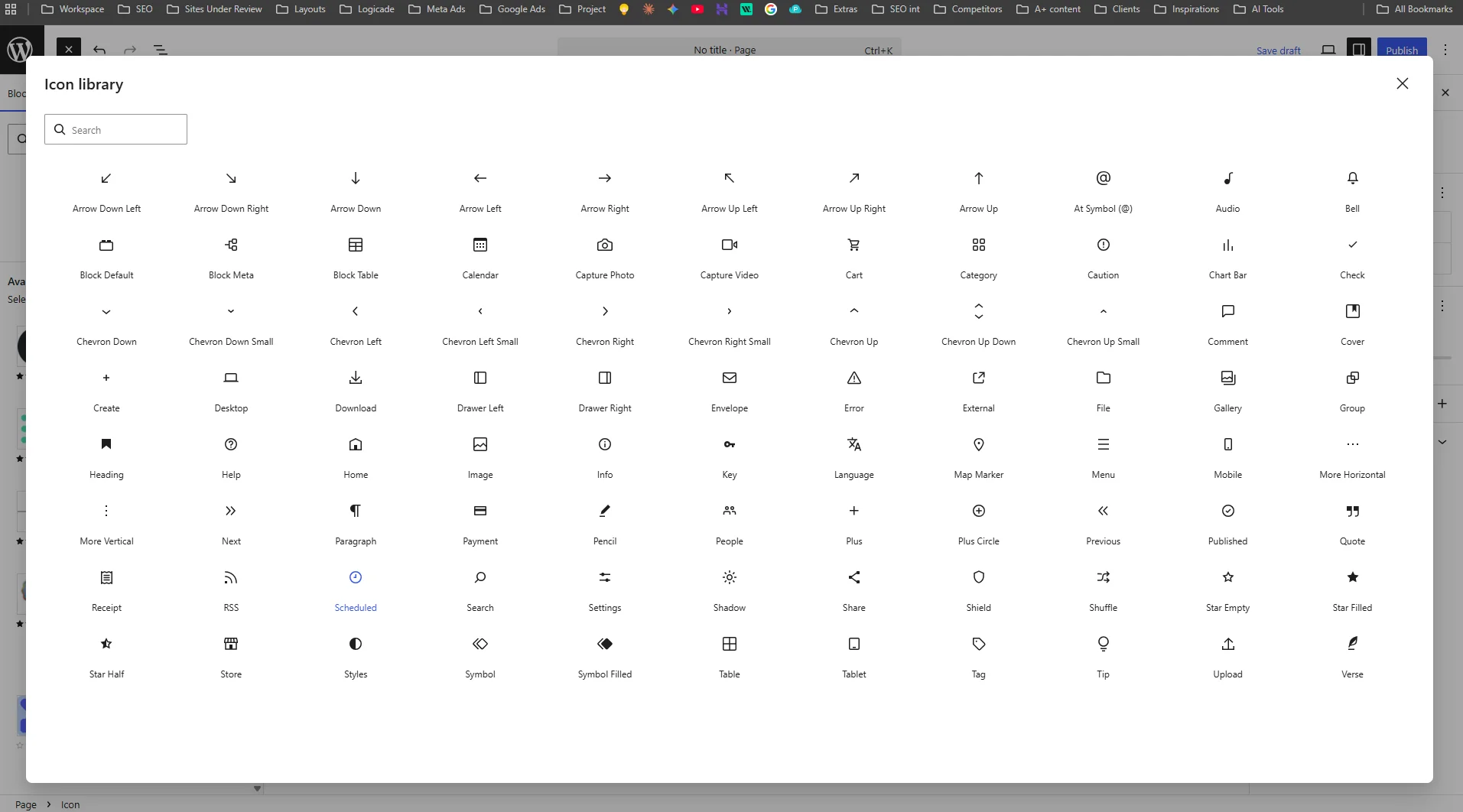Select the Receipt icon
Viewport: 1463px width, 812px height.
(x=106, y=577)
